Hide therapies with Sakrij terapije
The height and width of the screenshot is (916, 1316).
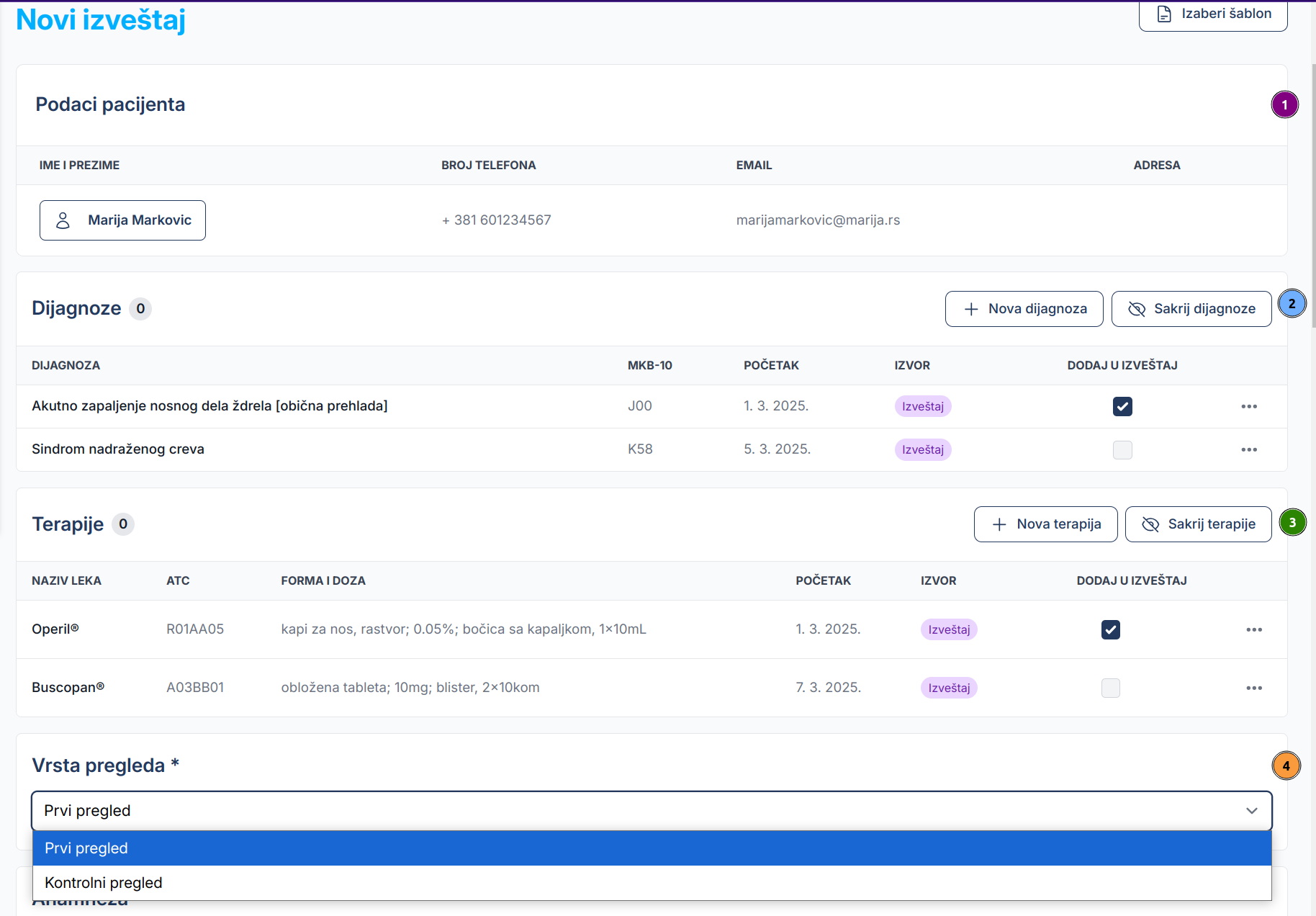point(1198,524)
